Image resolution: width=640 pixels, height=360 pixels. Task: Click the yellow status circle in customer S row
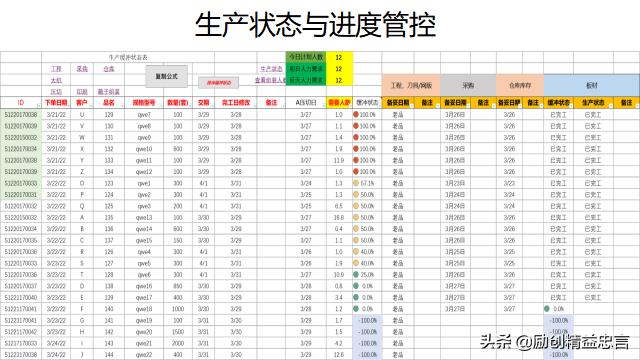356,263
